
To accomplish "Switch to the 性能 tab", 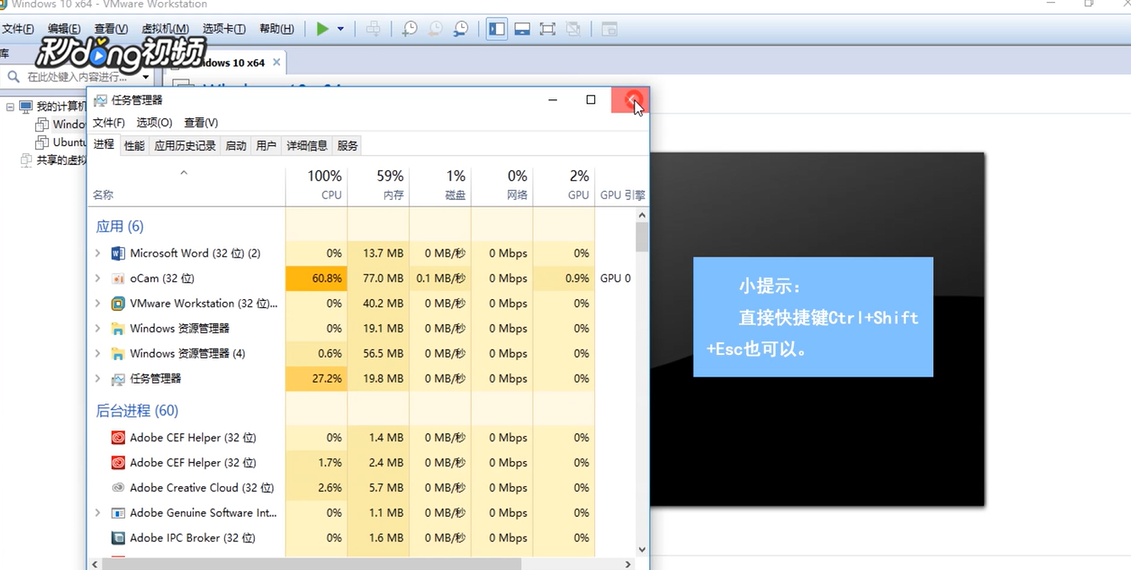I will [134, 146].
